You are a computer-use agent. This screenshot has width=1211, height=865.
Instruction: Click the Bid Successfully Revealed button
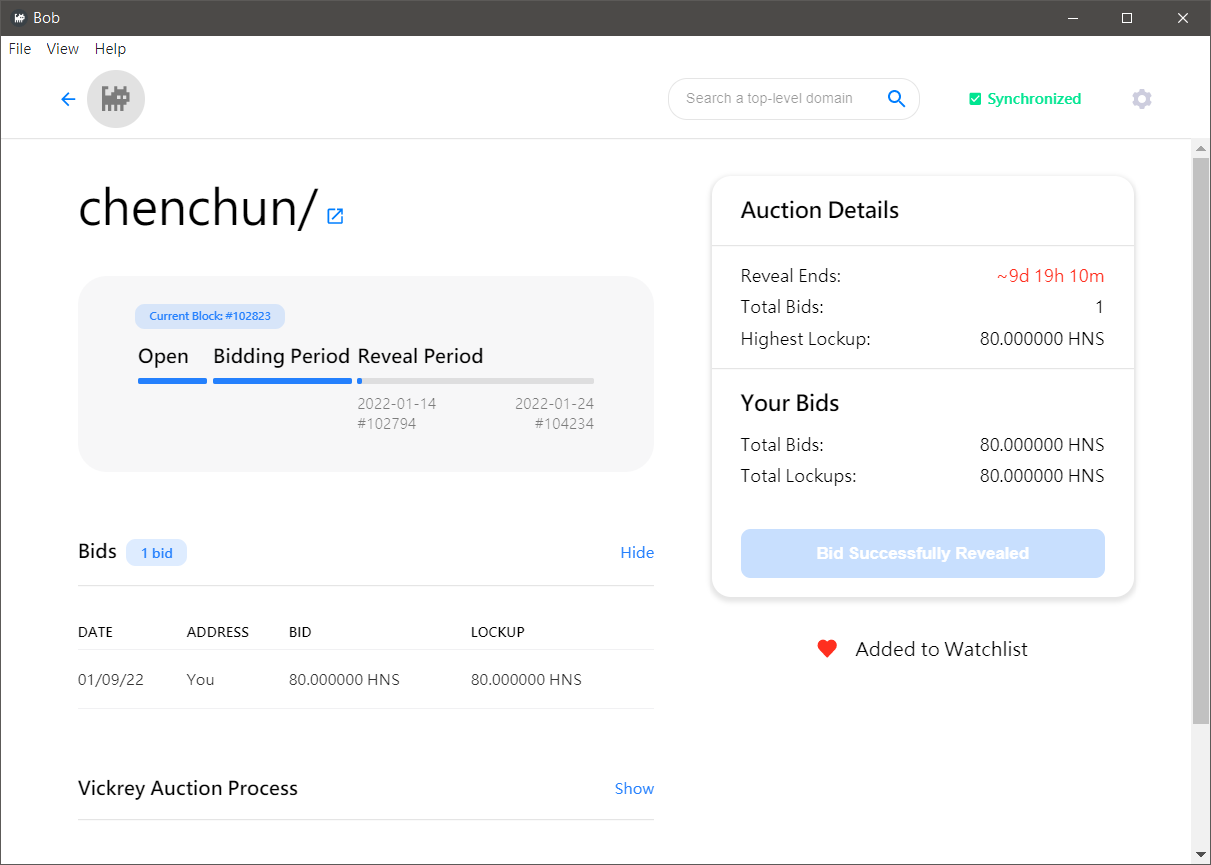tap(922, 553)
